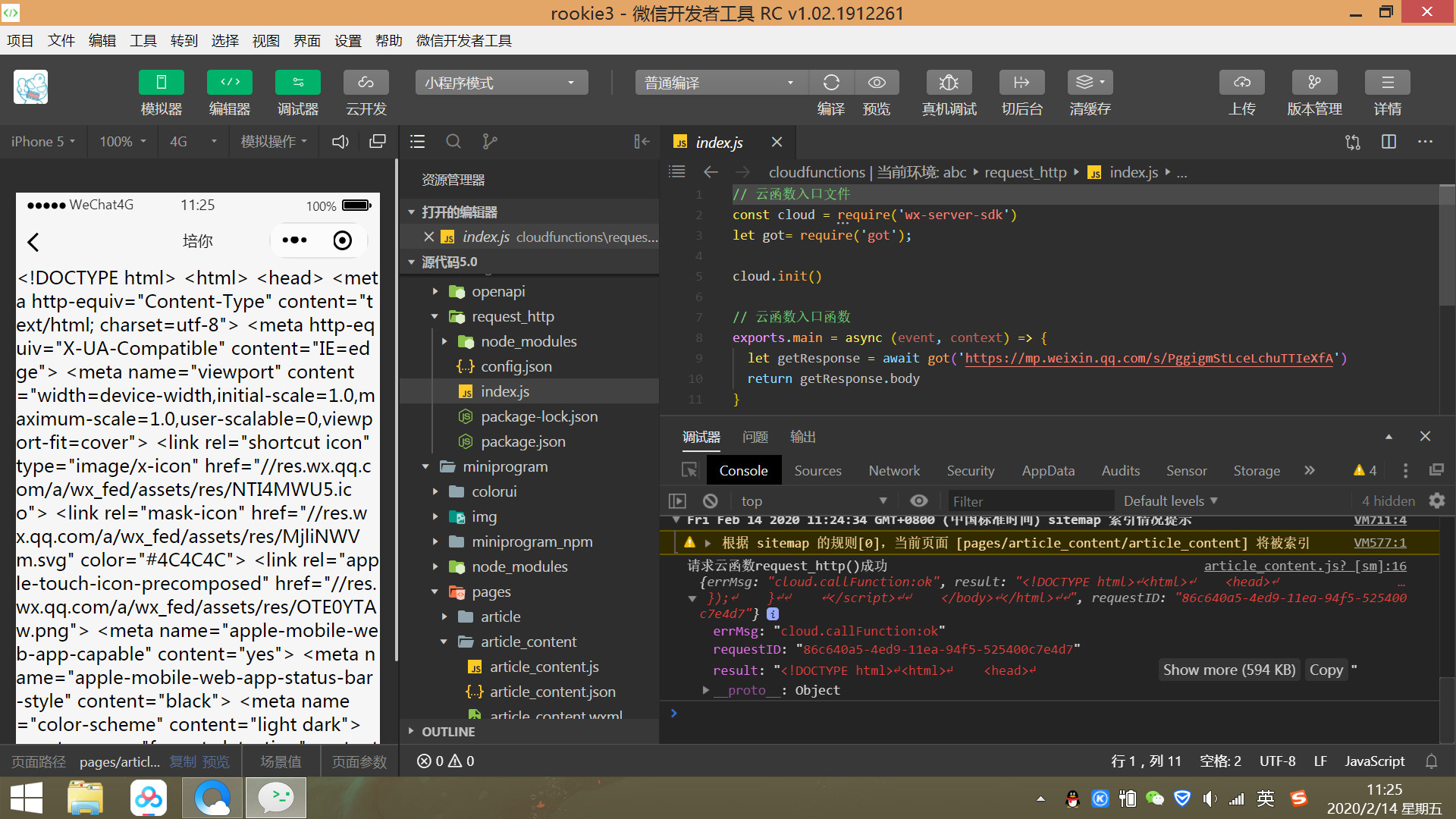Toggle the console sidebar icon
Screen dimensions: 1456x819
pyautogui.click(x=676, y=501)
